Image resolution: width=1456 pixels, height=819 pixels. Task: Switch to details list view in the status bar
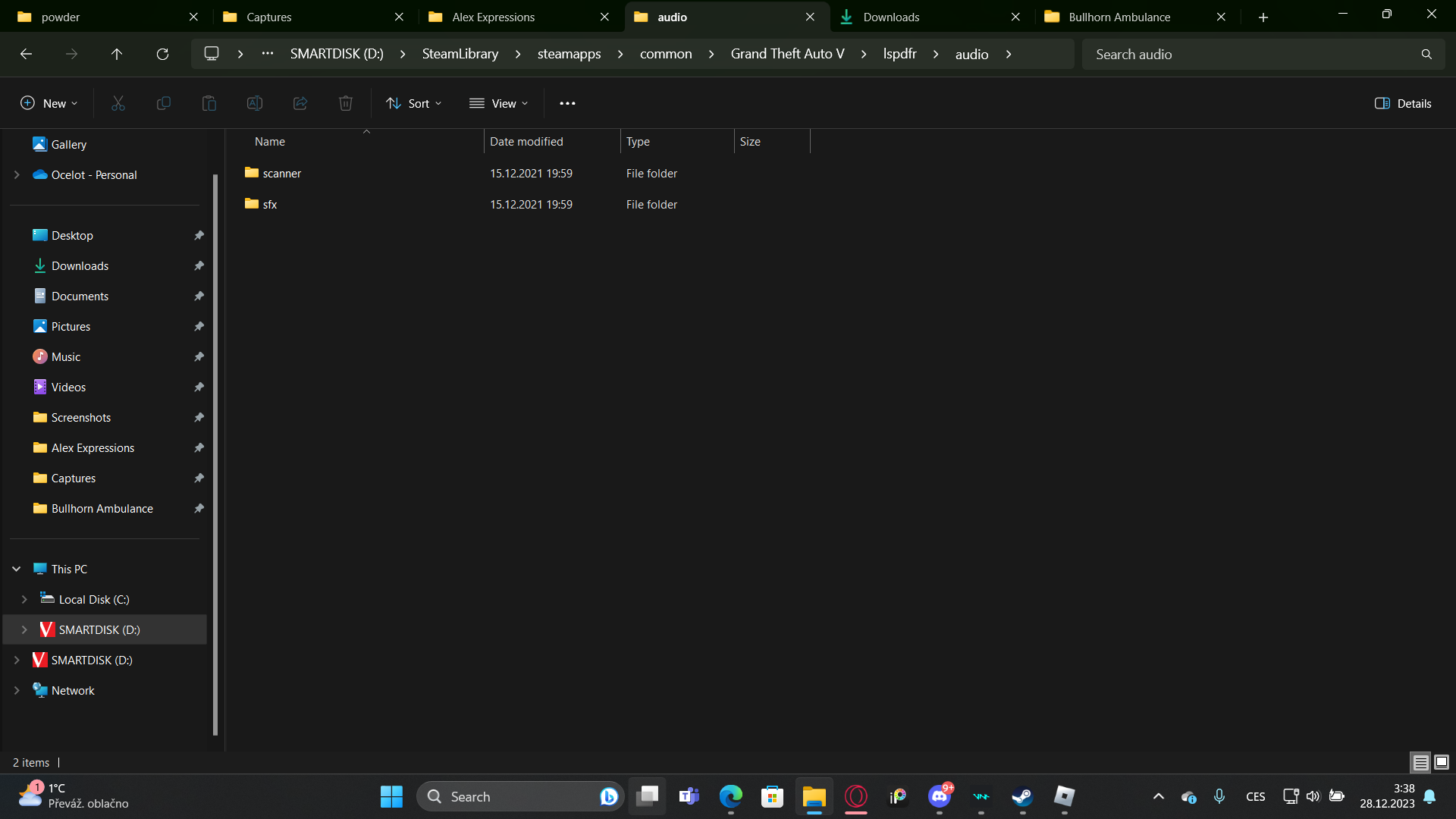[1420, 762]
